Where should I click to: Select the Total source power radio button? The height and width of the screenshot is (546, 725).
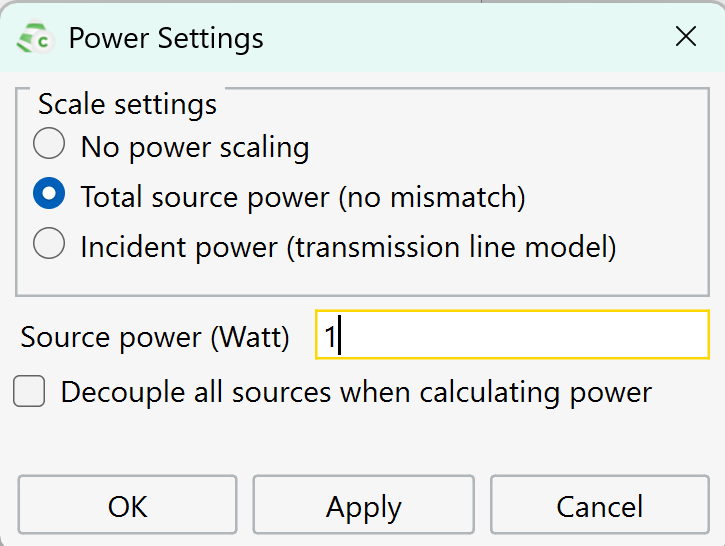click(49, 193)
